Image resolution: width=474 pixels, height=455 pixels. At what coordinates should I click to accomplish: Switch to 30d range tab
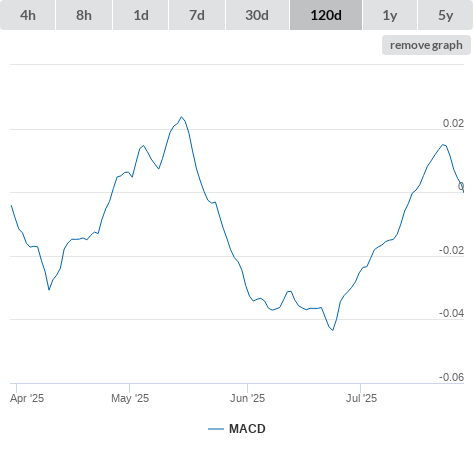(257, 15)
